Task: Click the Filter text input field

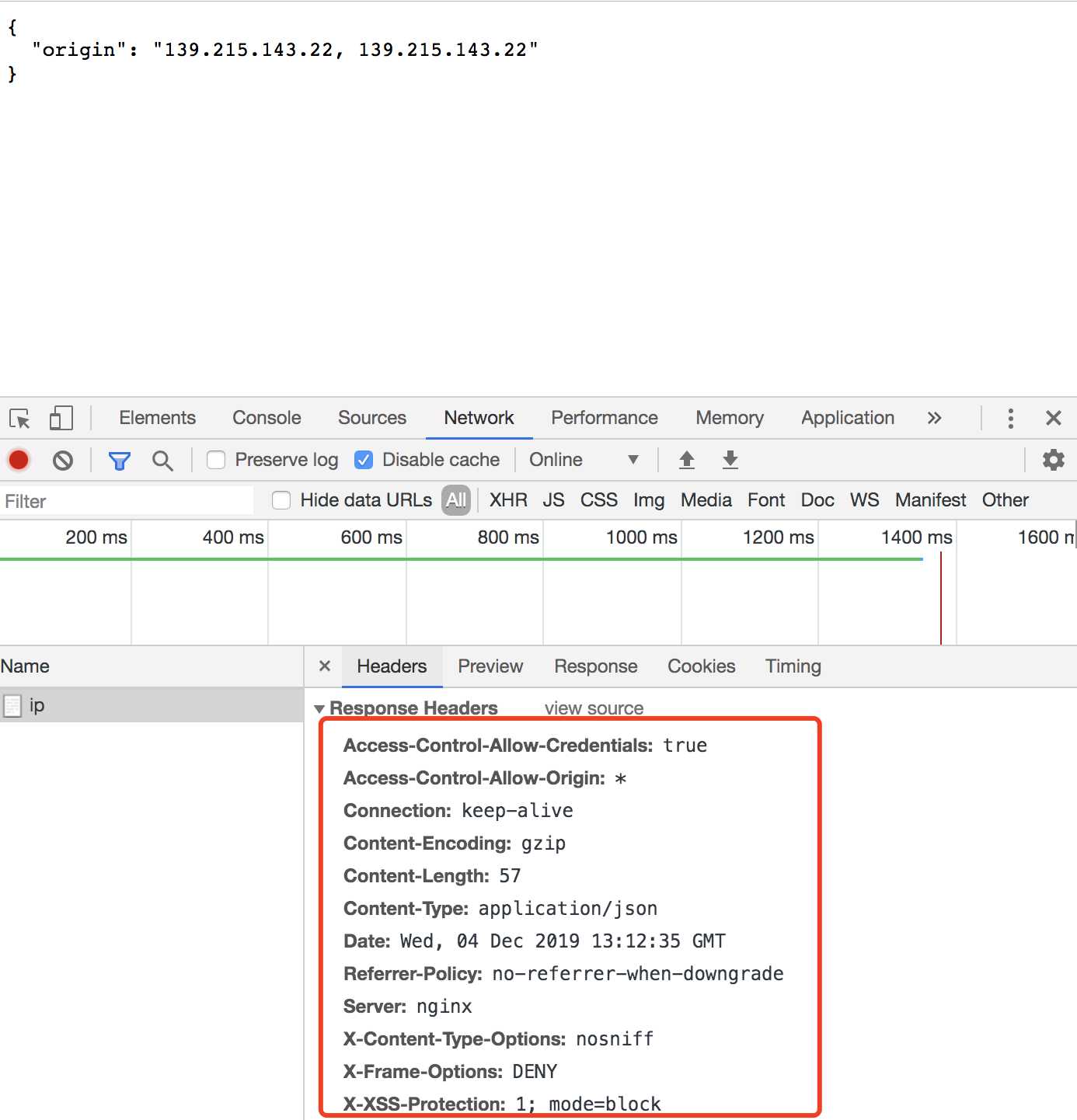Action: pos(127,501)
